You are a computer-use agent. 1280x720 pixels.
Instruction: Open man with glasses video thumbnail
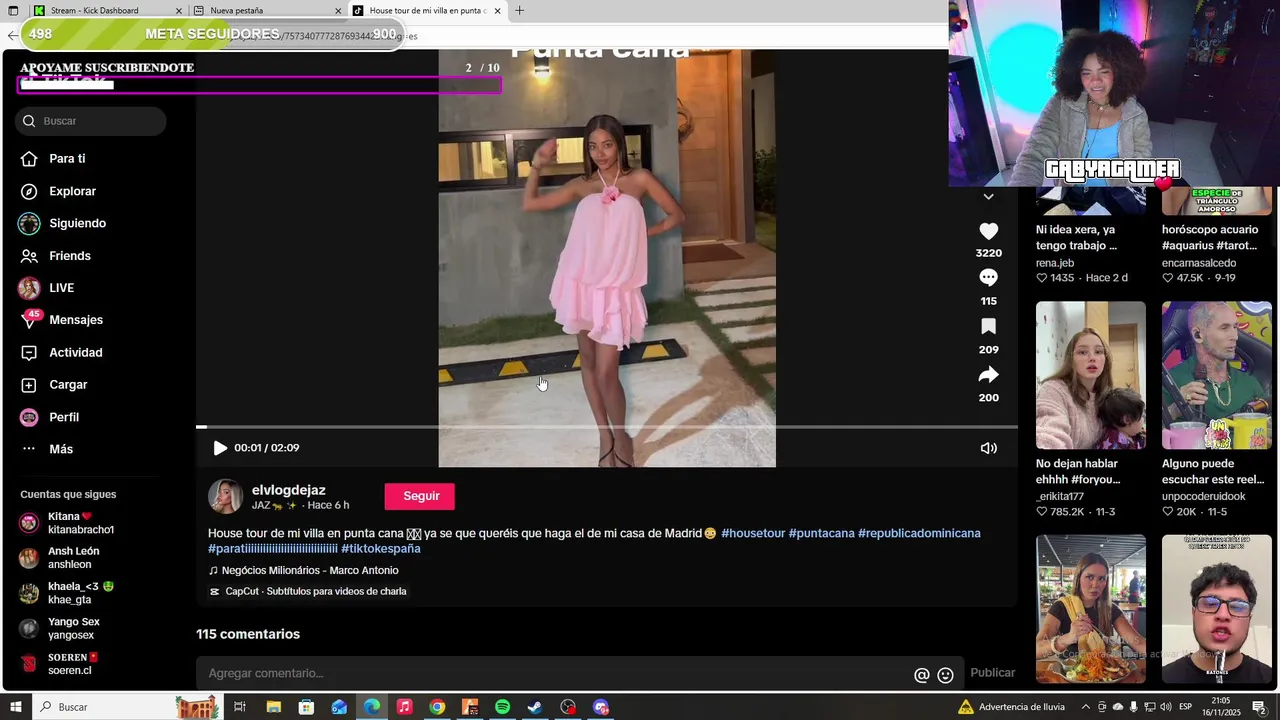pyautogui.click(x=1216, y=608)
